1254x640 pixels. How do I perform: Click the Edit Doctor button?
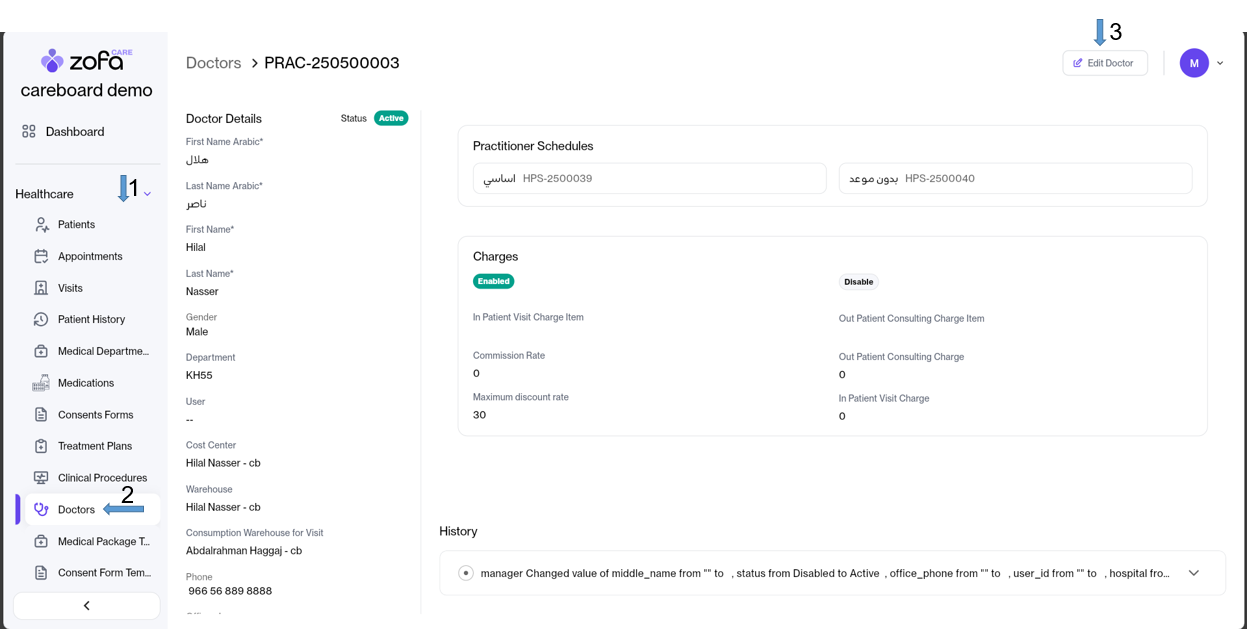pyautogui.click(x=1105, y=63)
